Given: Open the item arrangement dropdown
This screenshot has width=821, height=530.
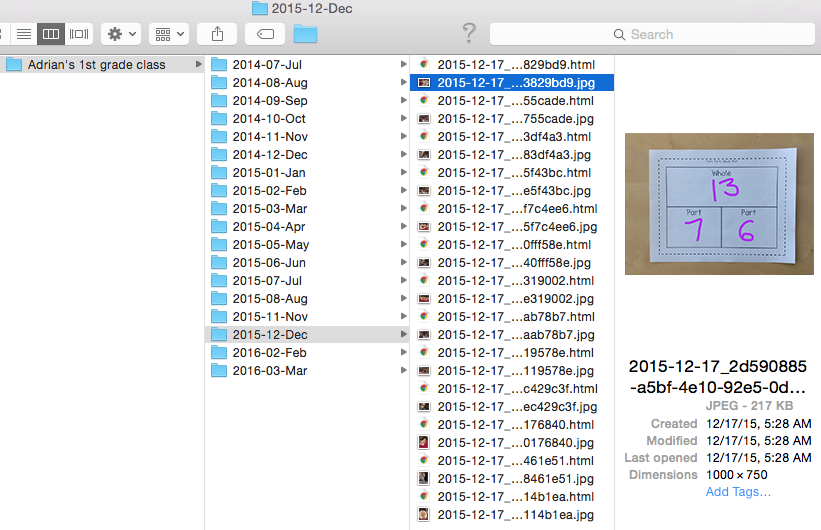Looking at the screenshot, I should [x=168, y=34].
